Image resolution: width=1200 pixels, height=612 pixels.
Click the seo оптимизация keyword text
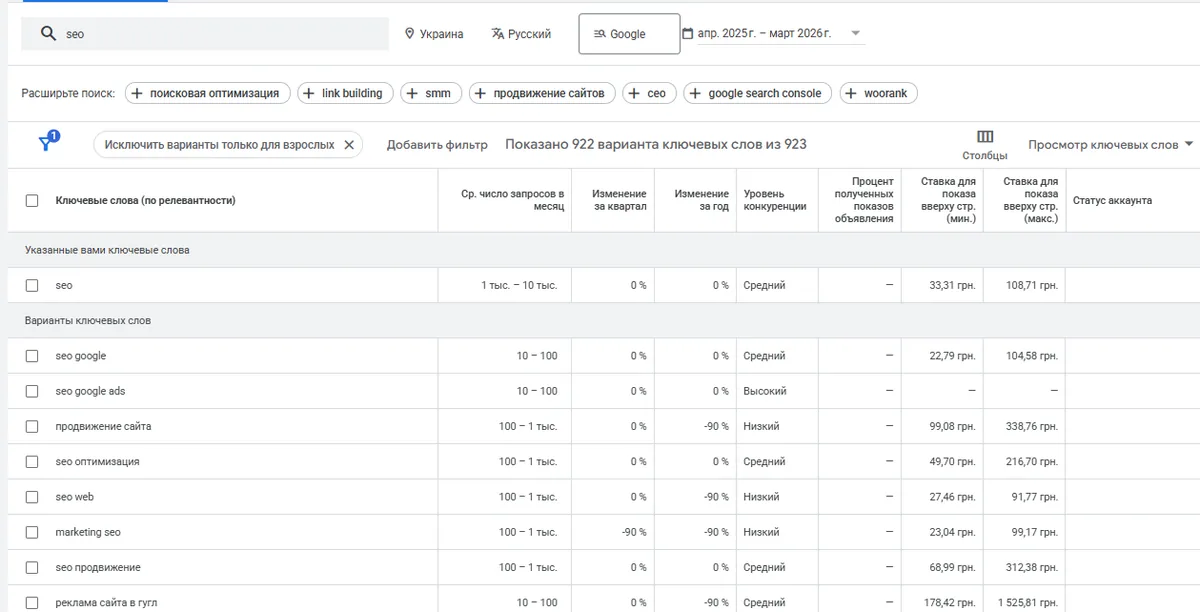97,462
